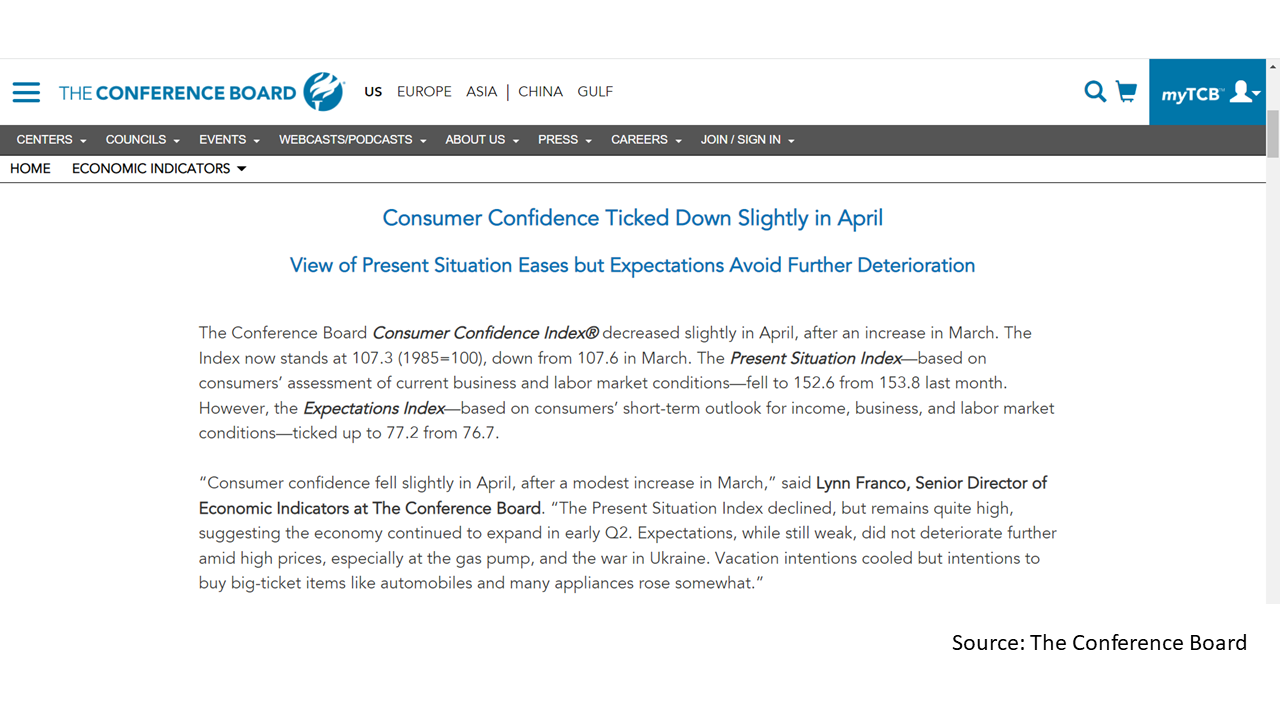Expand the Centers dropdown menu
Screen dimensions: 1280x720
tap(51, 140)
